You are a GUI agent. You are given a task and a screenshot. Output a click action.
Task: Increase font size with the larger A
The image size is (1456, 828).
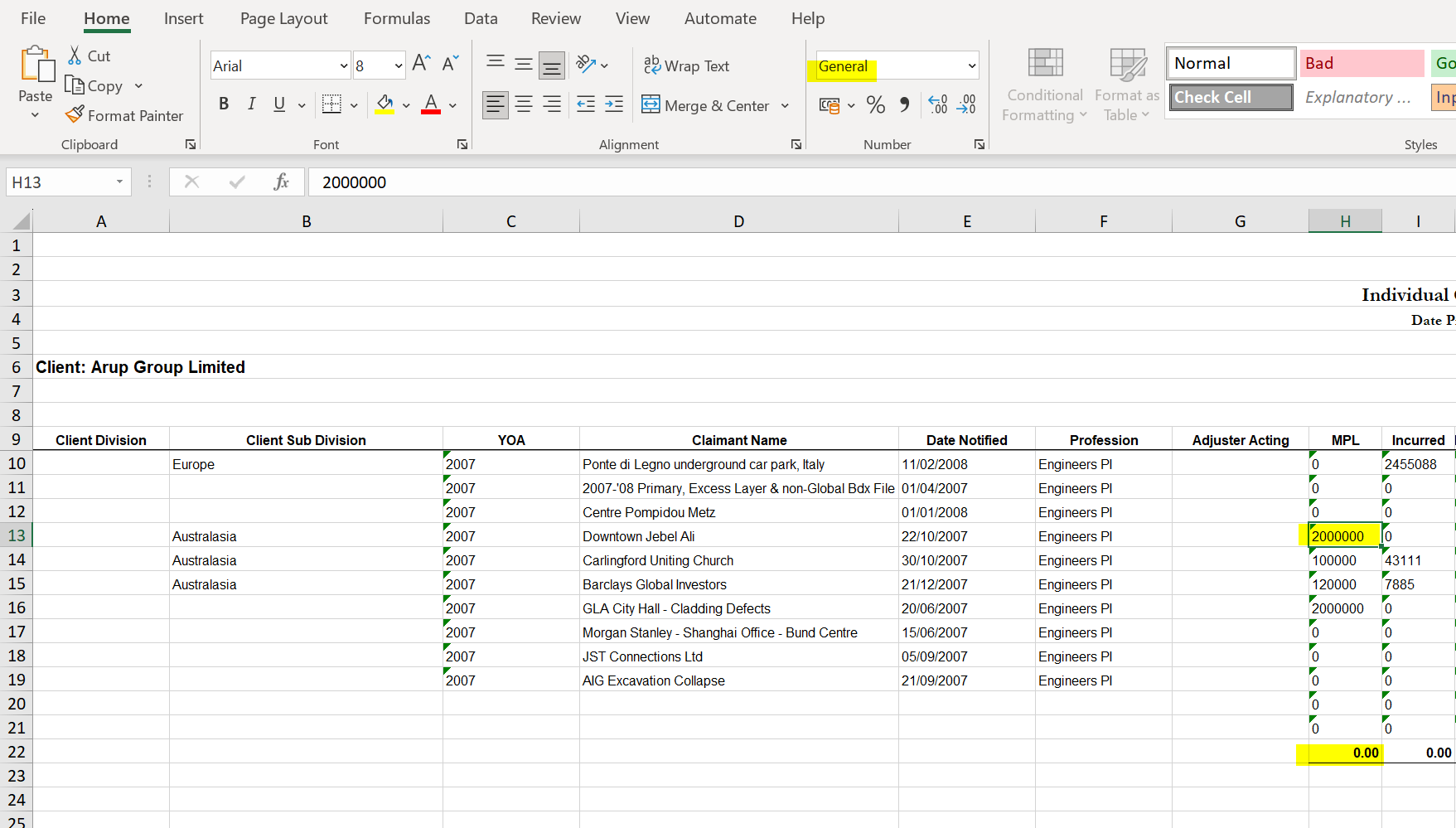coord(421,64)
